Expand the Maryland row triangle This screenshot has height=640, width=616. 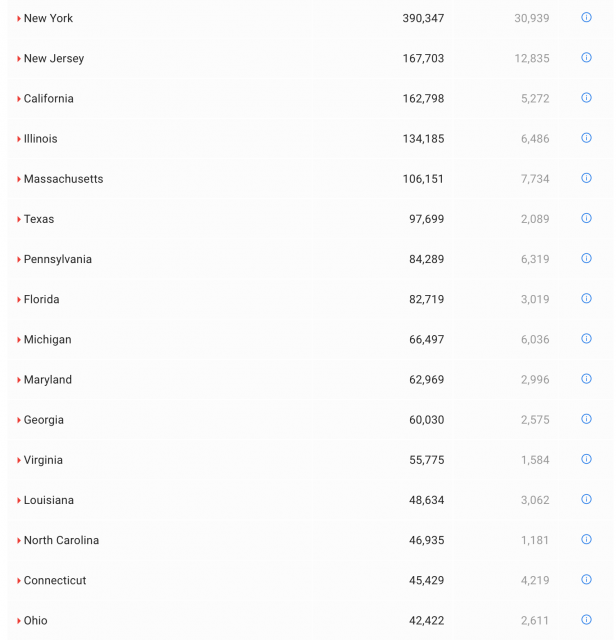pyautogui.click(x=19, y=380)
